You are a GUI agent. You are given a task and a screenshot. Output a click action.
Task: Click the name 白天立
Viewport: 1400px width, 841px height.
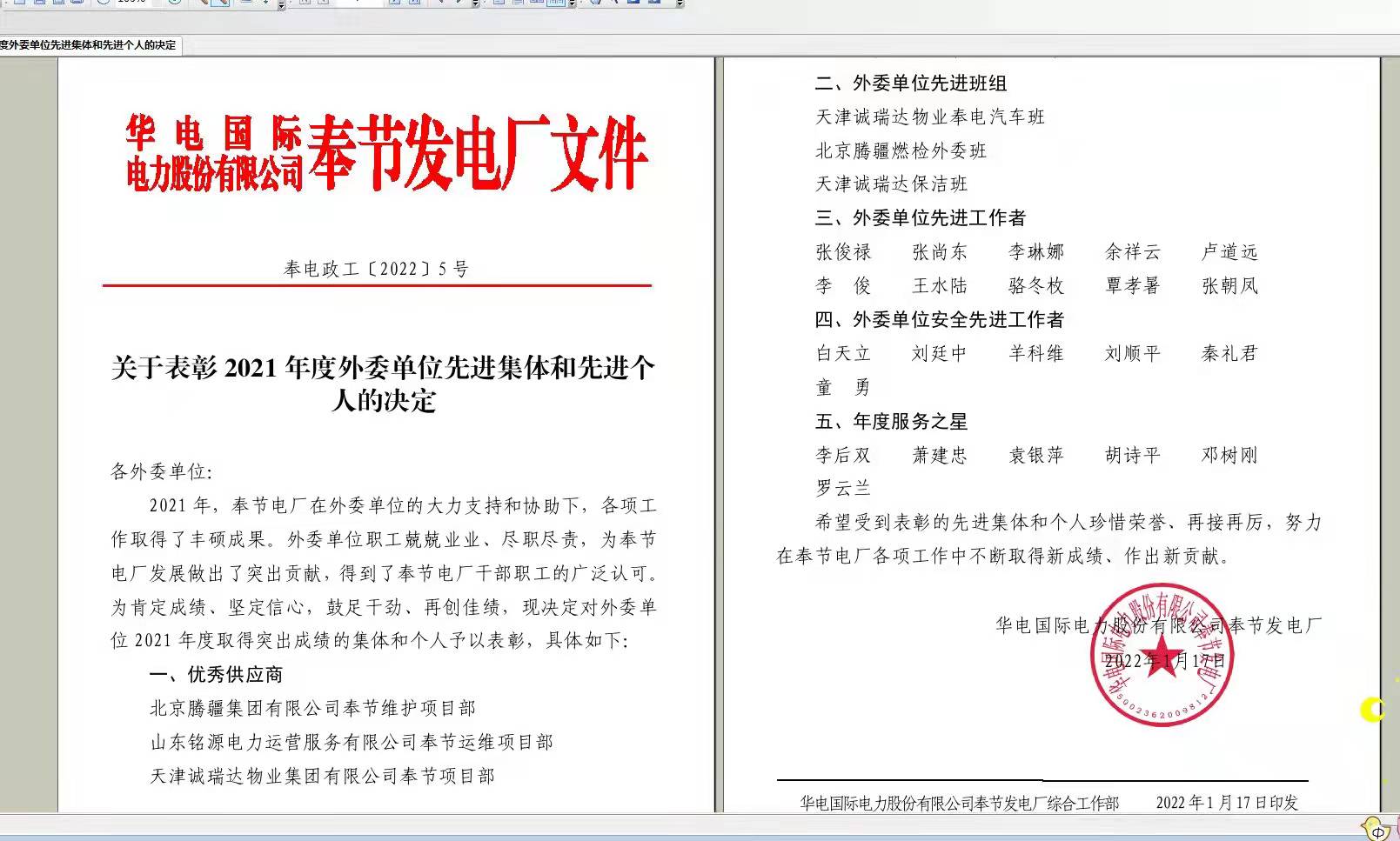click(843, 353)
